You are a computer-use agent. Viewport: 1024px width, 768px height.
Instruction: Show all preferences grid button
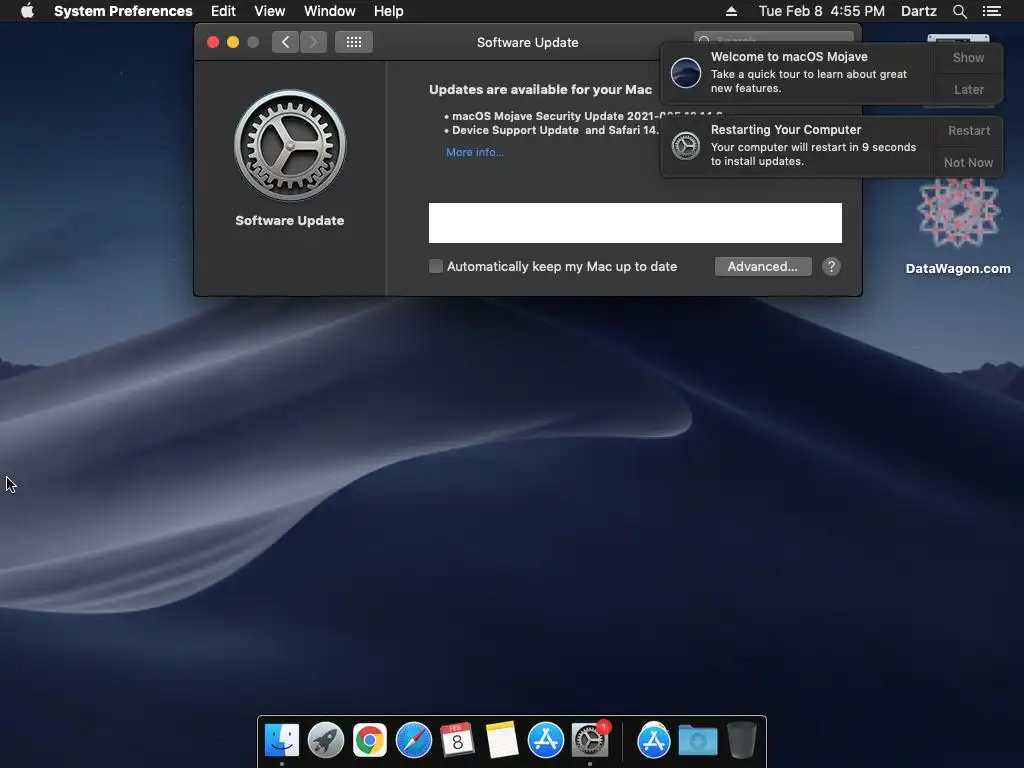tap(354, 42)
